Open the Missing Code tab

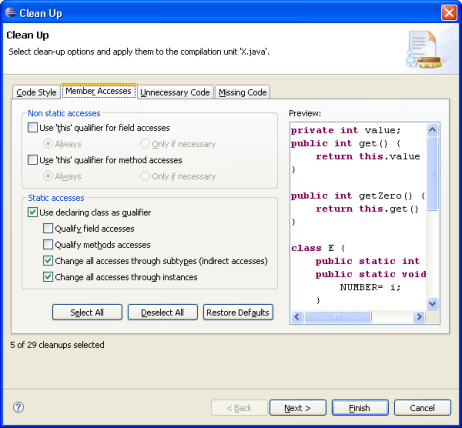243,92
